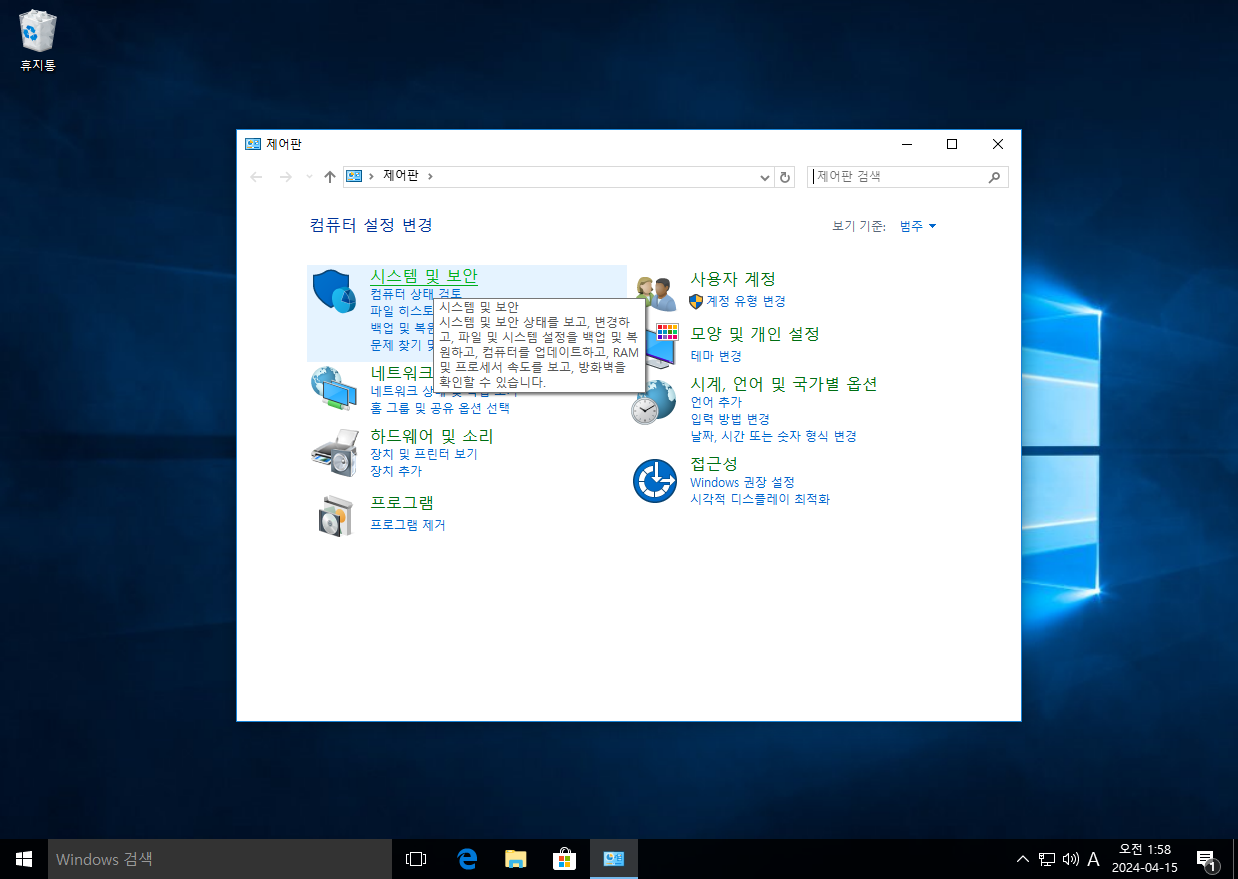
Task: Open 하드웨어 및 소리 category link
Action: tap(432, 436)
